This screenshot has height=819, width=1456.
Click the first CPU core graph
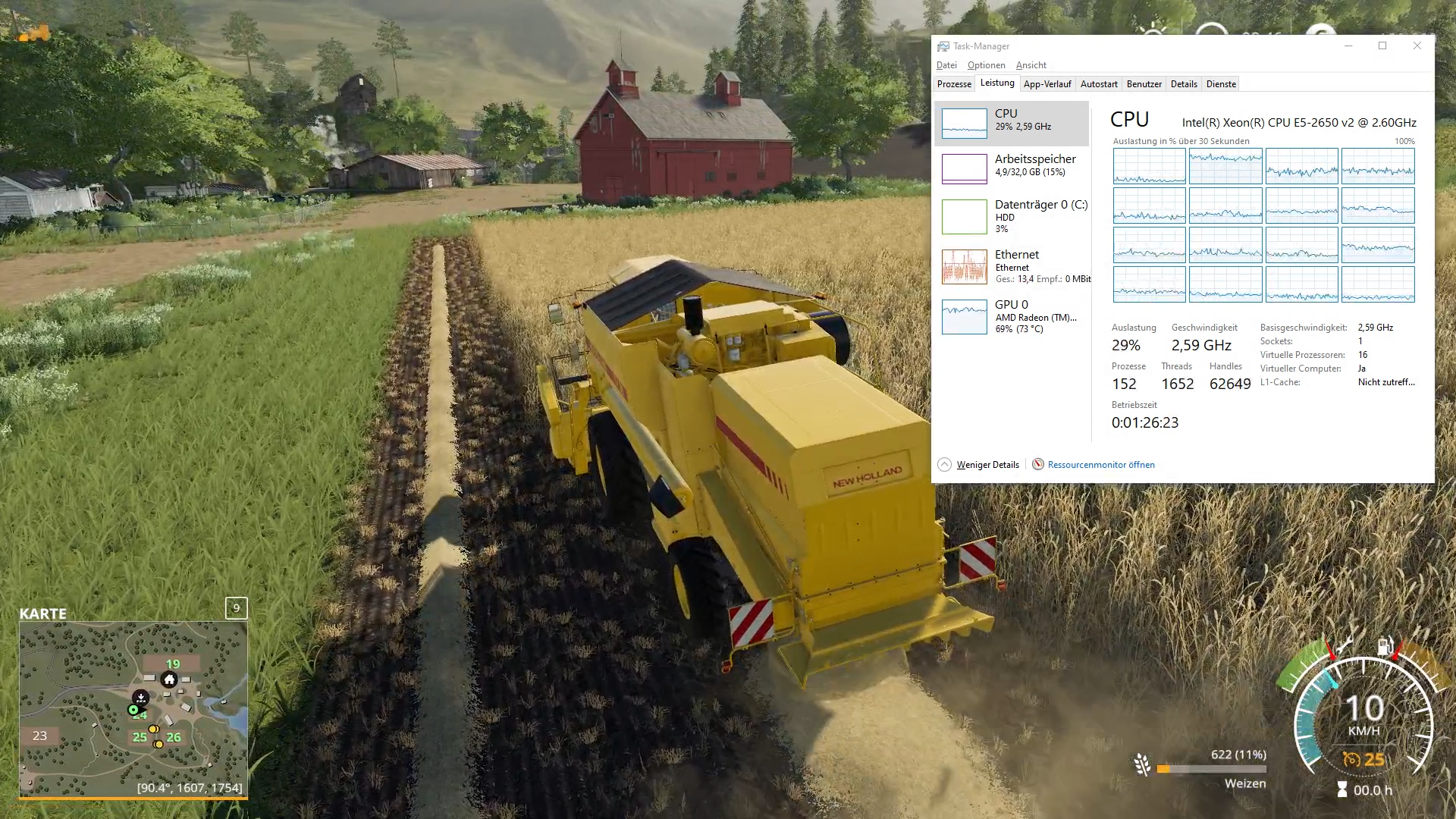pos(1149,166)
